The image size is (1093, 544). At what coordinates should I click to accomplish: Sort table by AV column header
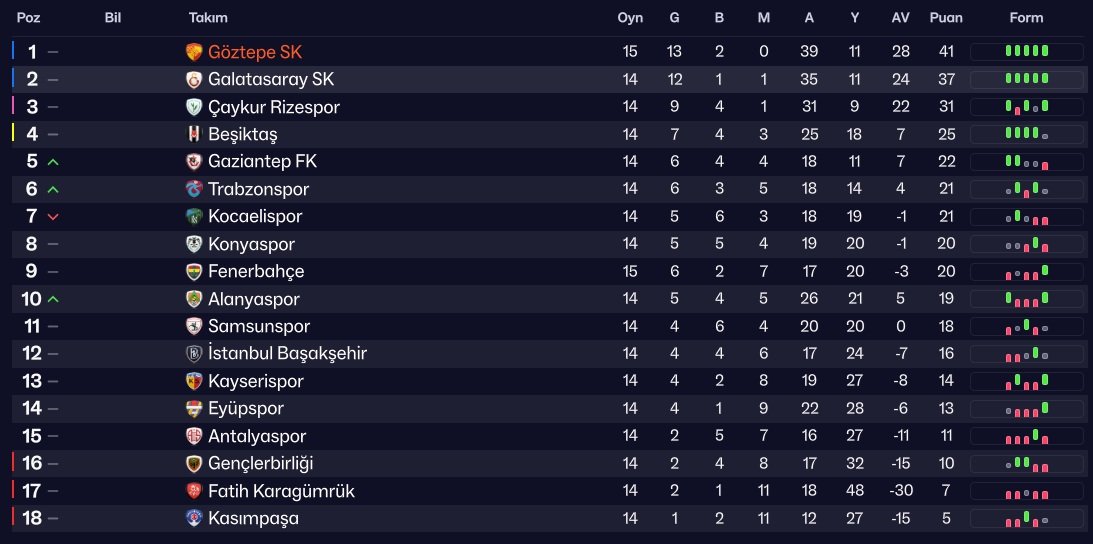901,18
